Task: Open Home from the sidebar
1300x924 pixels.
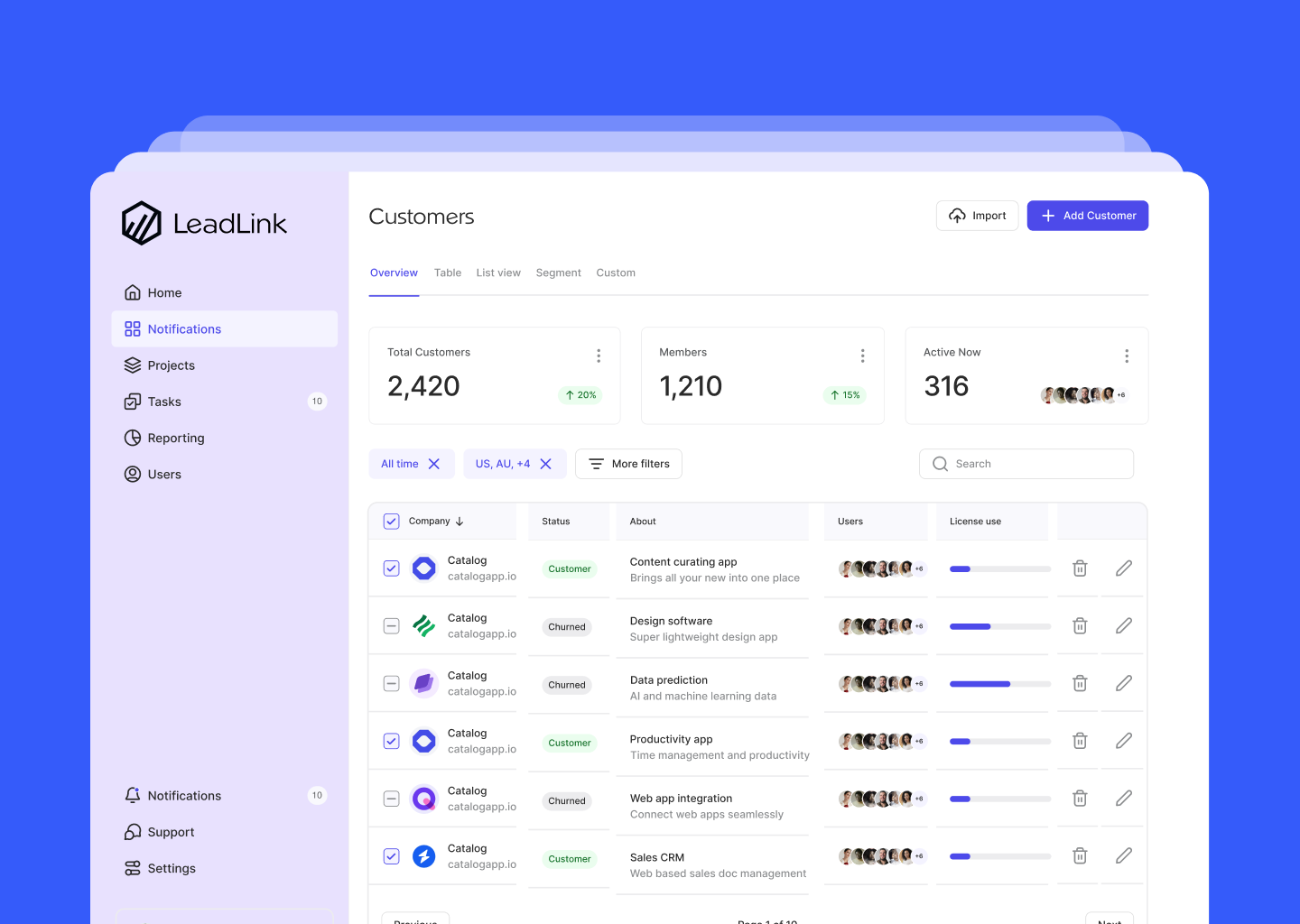Action: pos(164,292)
